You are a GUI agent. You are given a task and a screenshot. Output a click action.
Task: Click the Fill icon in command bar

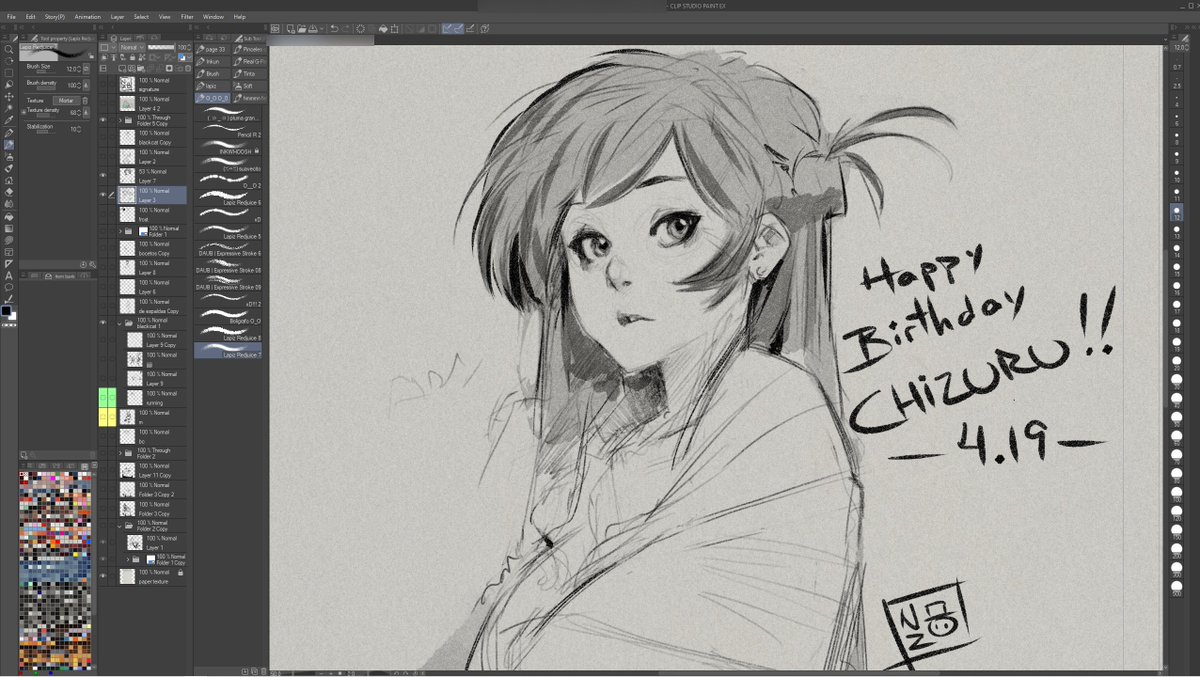click(x=383, y=29)
